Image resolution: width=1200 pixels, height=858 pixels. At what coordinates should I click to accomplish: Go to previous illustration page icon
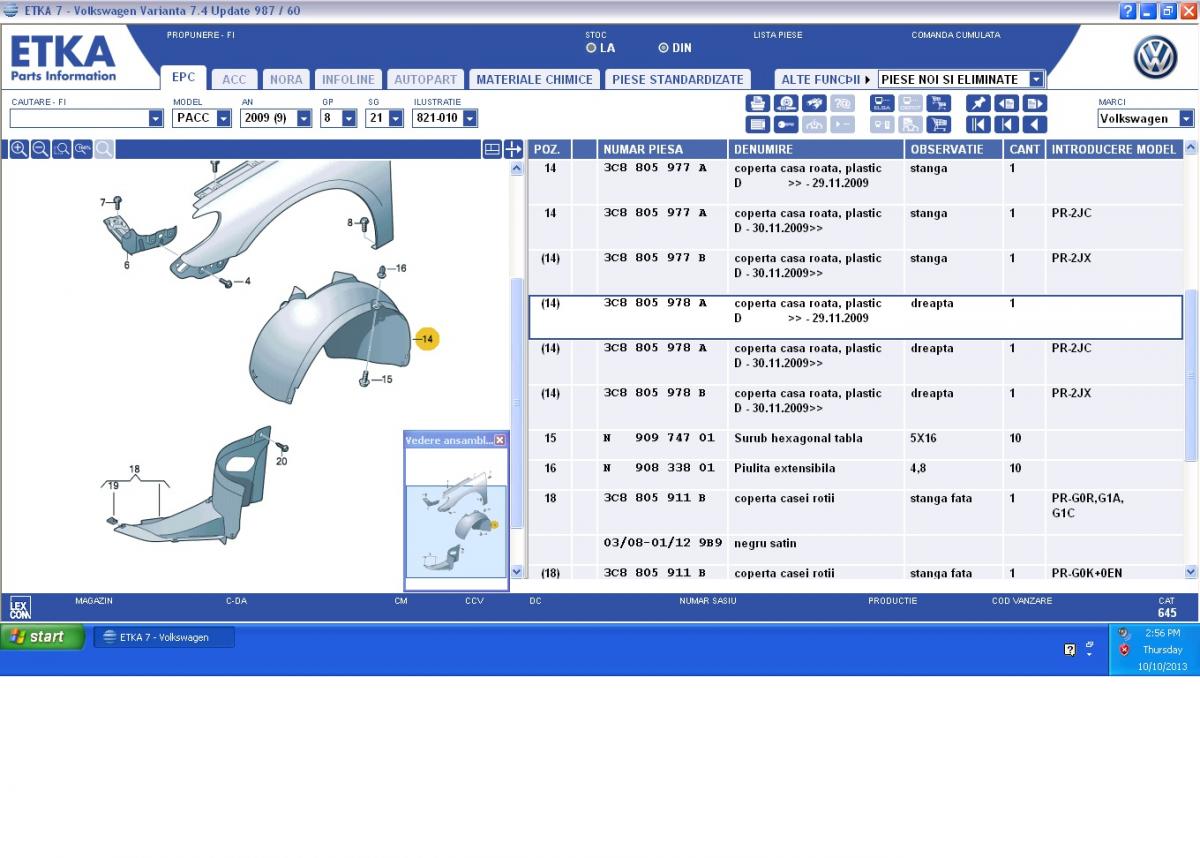coord(1006,103)
